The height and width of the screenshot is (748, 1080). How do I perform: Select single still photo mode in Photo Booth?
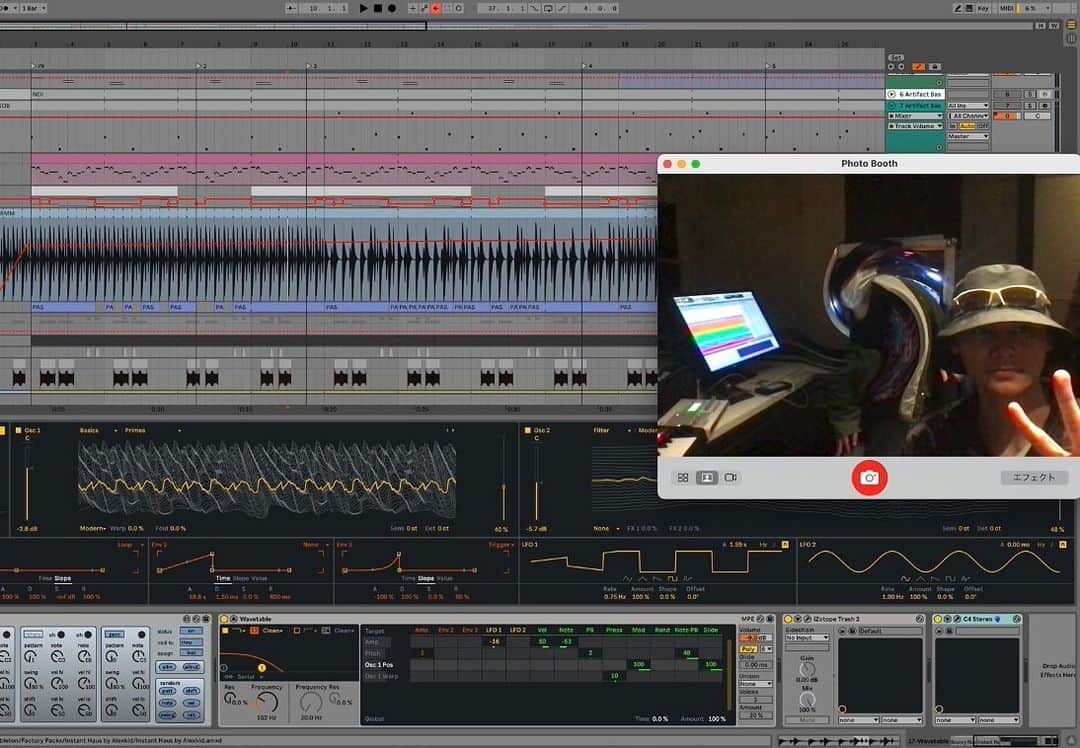707,477
